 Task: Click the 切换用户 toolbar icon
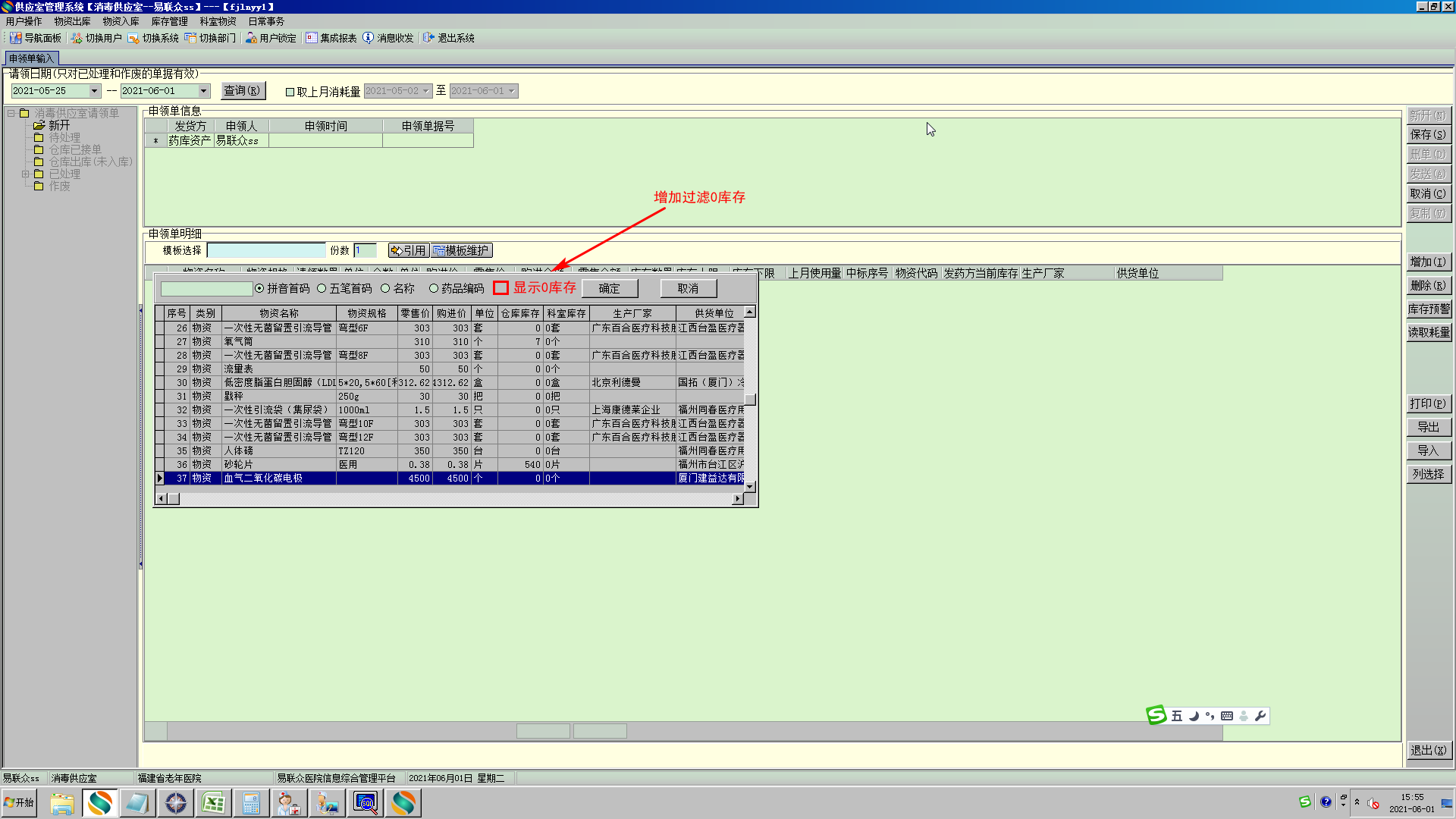(x=77, y=38)
